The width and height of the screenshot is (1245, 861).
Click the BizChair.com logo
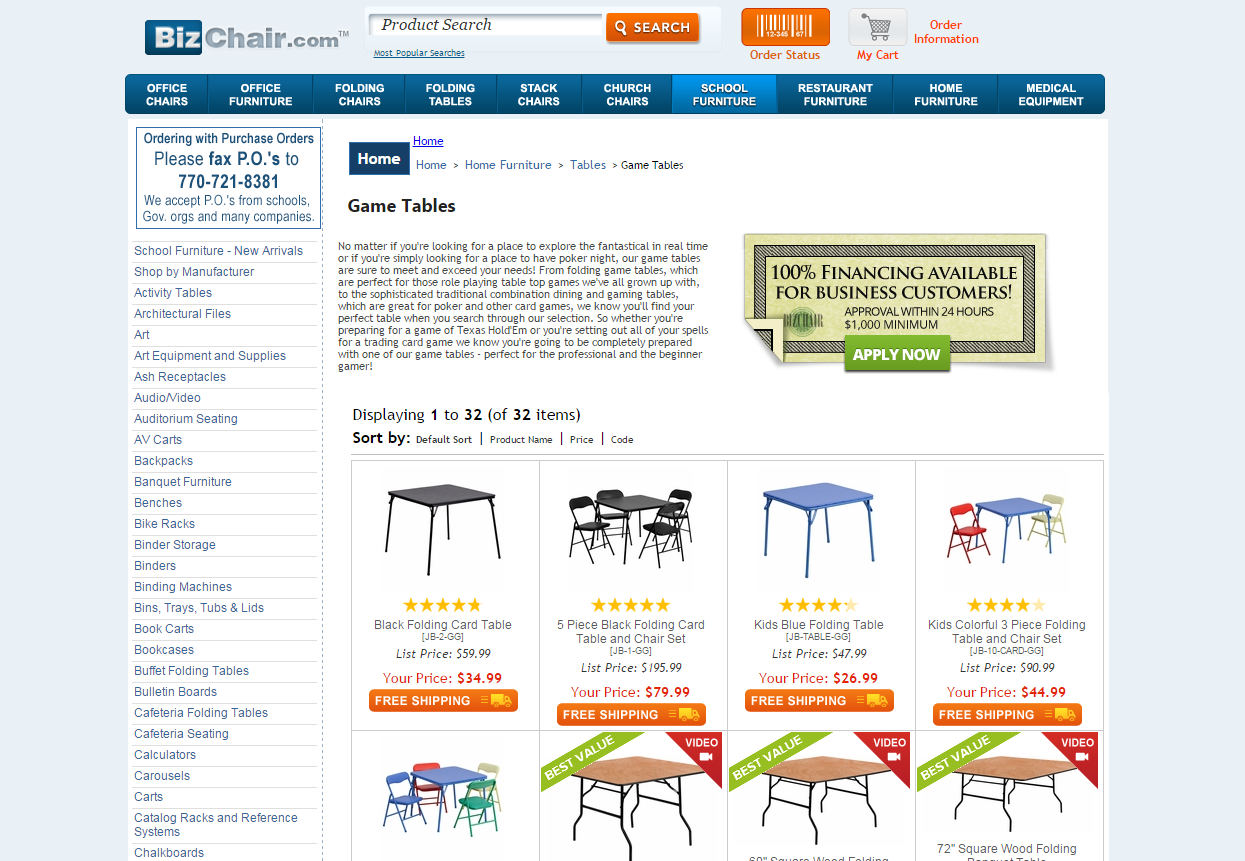tap(245, 37)
